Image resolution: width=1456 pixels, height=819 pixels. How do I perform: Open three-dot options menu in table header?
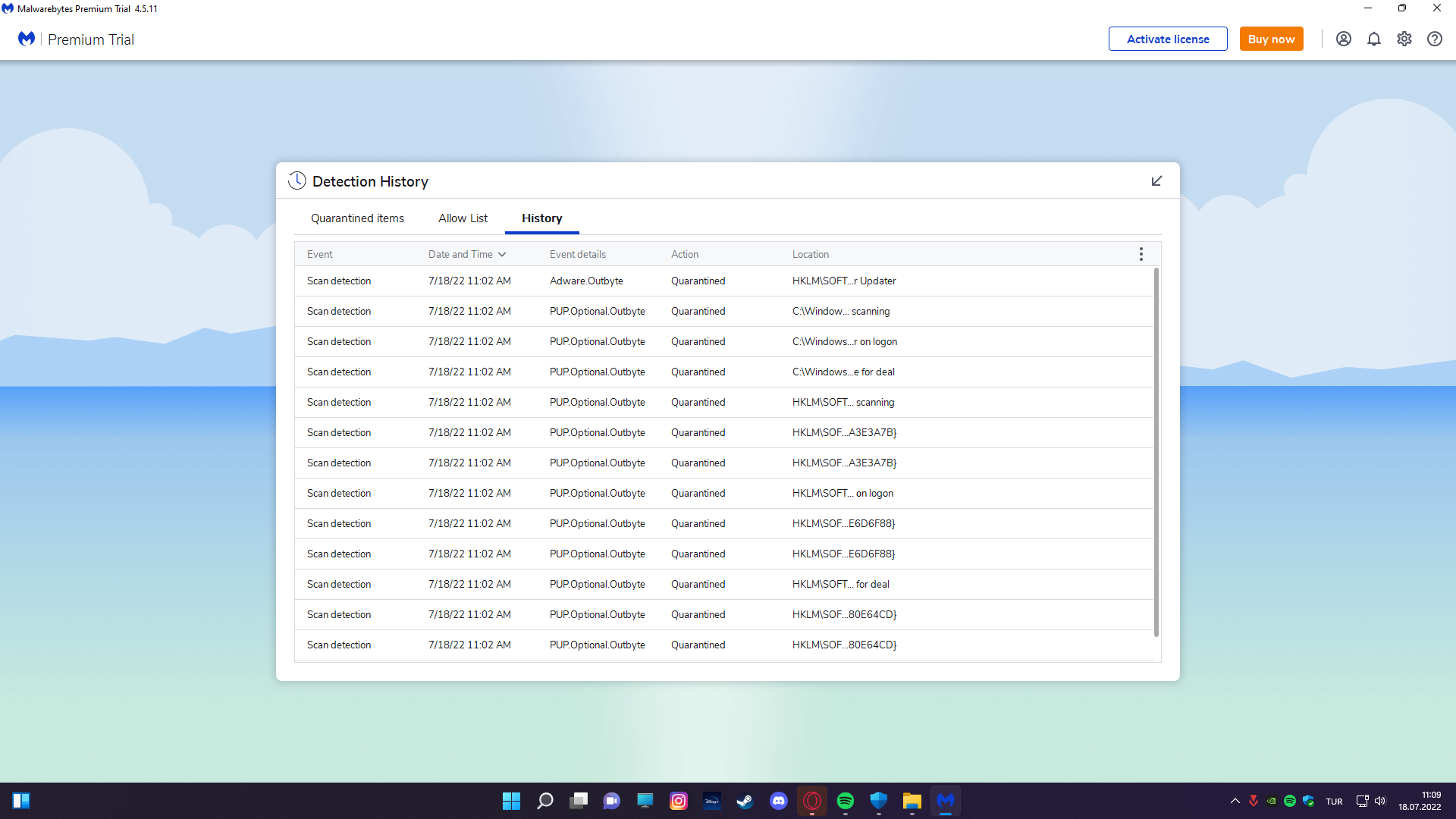tap(1141, 254)
